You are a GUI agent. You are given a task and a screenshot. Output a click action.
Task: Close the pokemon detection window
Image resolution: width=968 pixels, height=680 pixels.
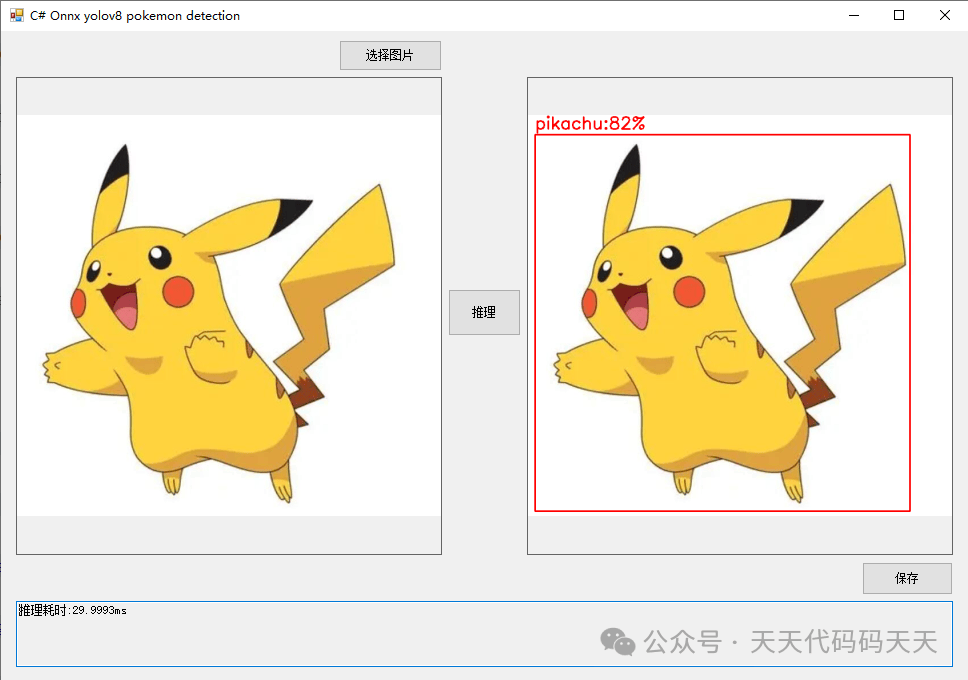pyautogui.click(x=945, y=15)
